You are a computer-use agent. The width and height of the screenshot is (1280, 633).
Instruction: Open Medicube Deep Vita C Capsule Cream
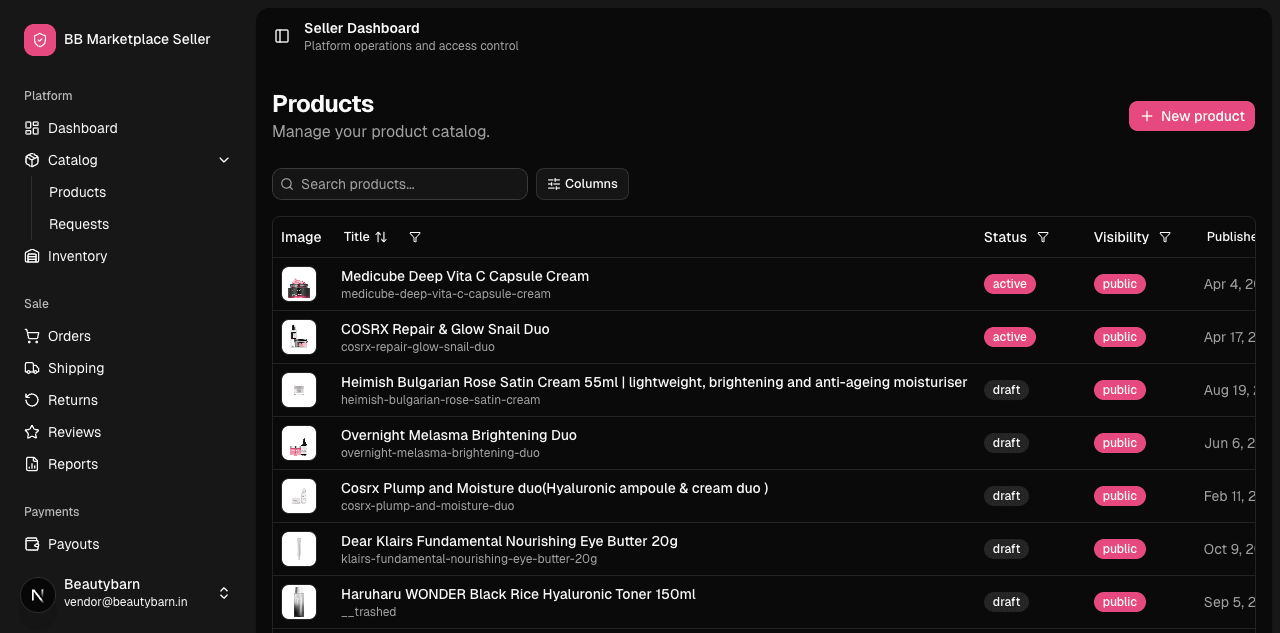pos(465,276)
